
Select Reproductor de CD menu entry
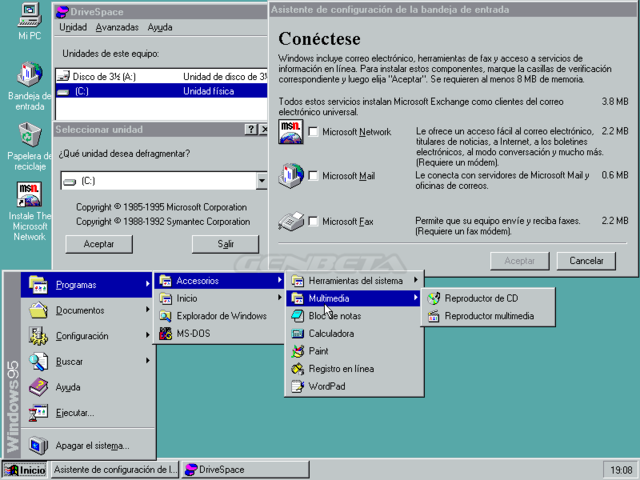click(488, 298)
